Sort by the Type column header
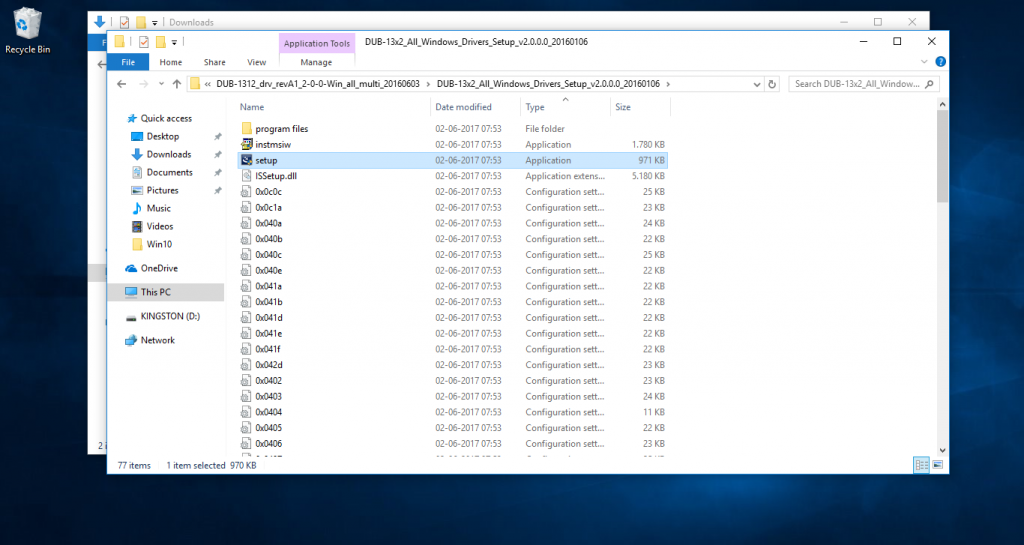The height and width of the screenshot is (545, 1024). 565,107
